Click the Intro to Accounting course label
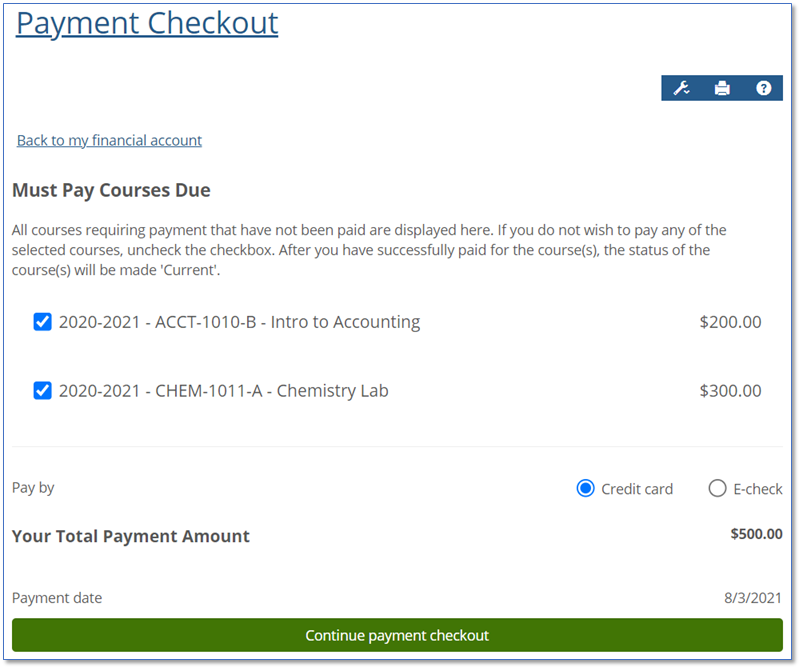Screen dimensions: 801x669 coord(239,322)
